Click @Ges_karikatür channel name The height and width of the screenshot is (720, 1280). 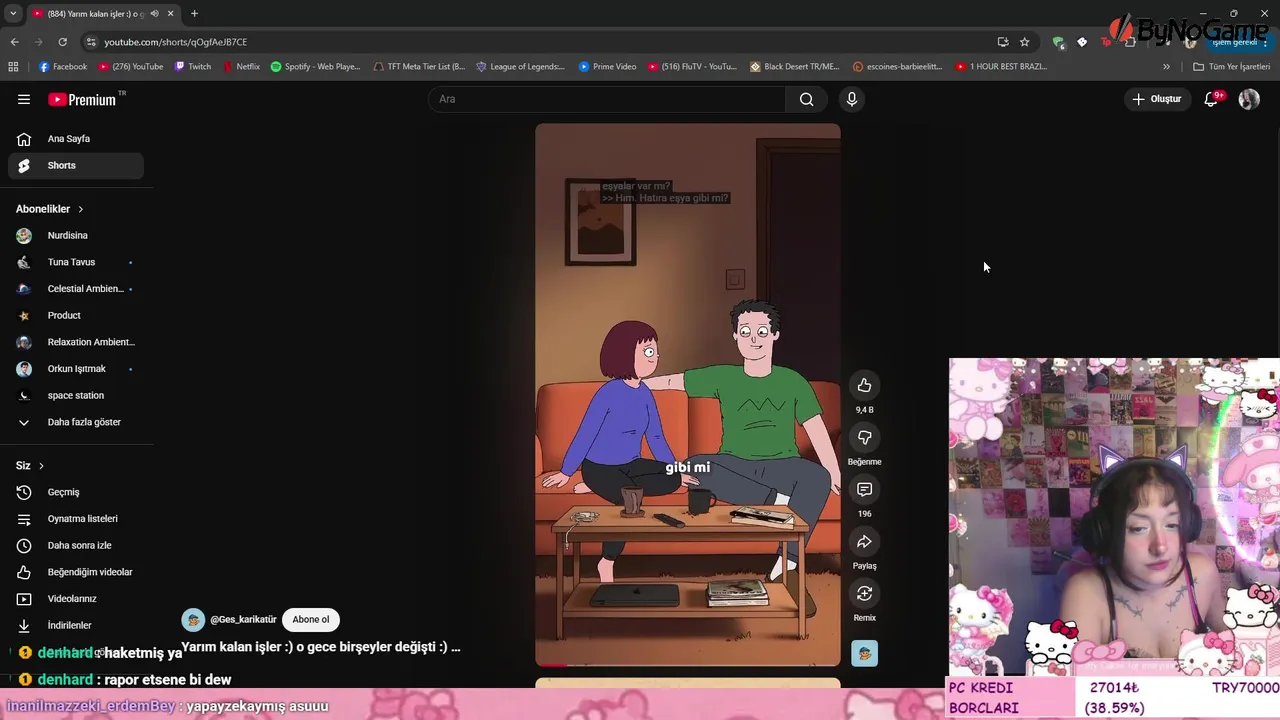(243, 620)
